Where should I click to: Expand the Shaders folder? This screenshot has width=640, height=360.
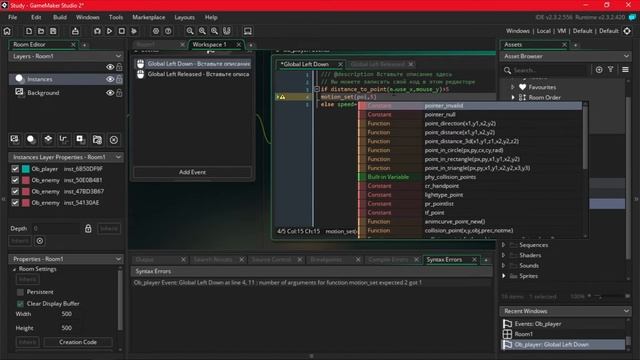point(504,255)
